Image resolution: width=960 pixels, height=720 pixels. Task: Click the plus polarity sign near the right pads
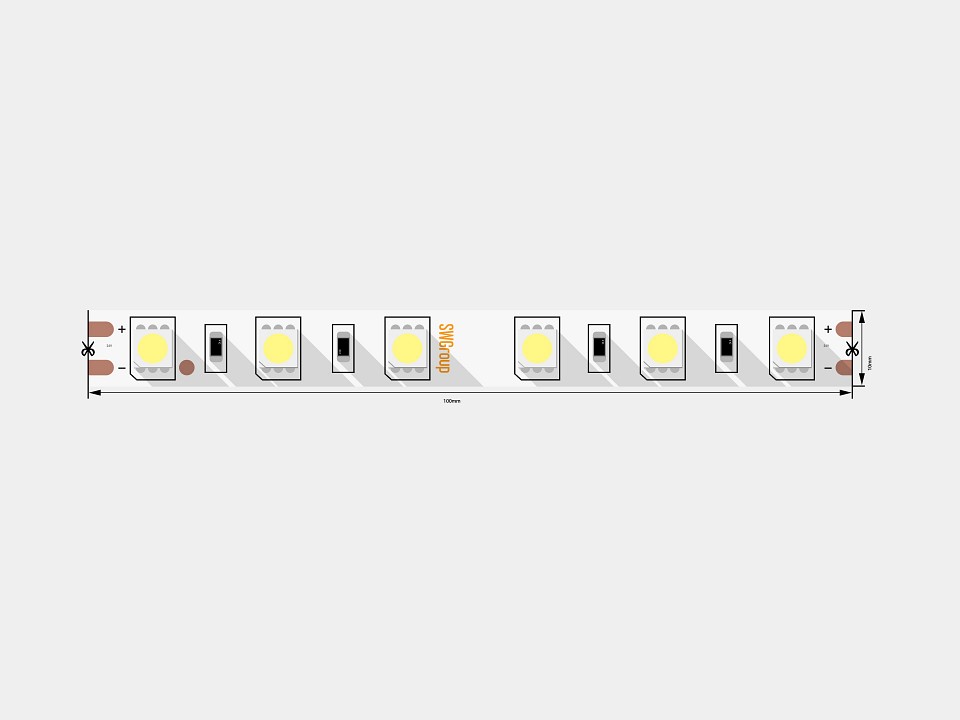[x=828, y=329]
